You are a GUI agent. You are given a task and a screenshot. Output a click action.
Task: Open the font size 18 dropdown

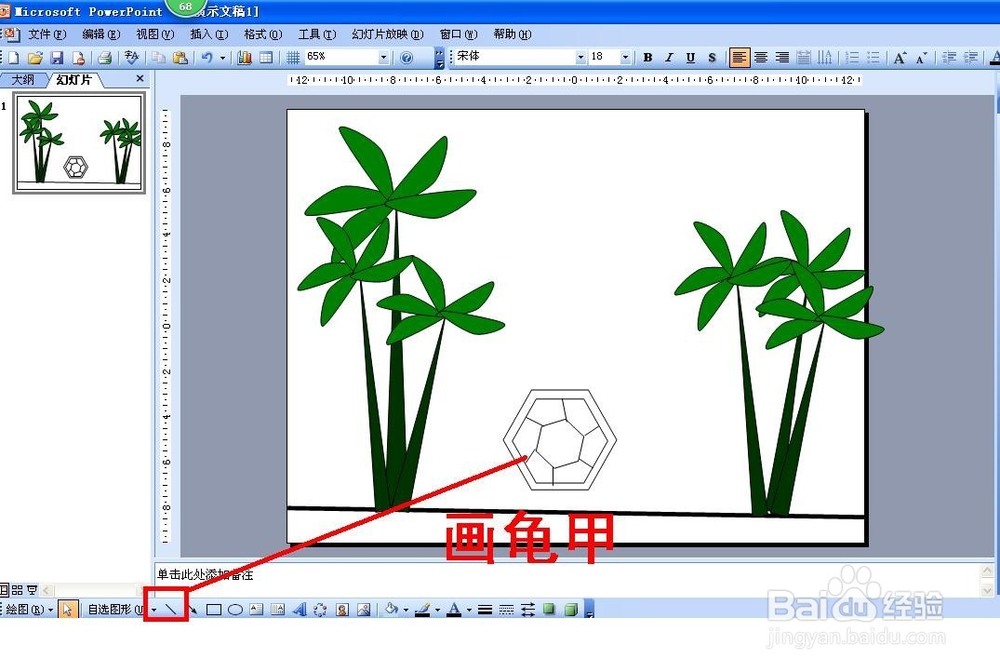click(625, 57)
